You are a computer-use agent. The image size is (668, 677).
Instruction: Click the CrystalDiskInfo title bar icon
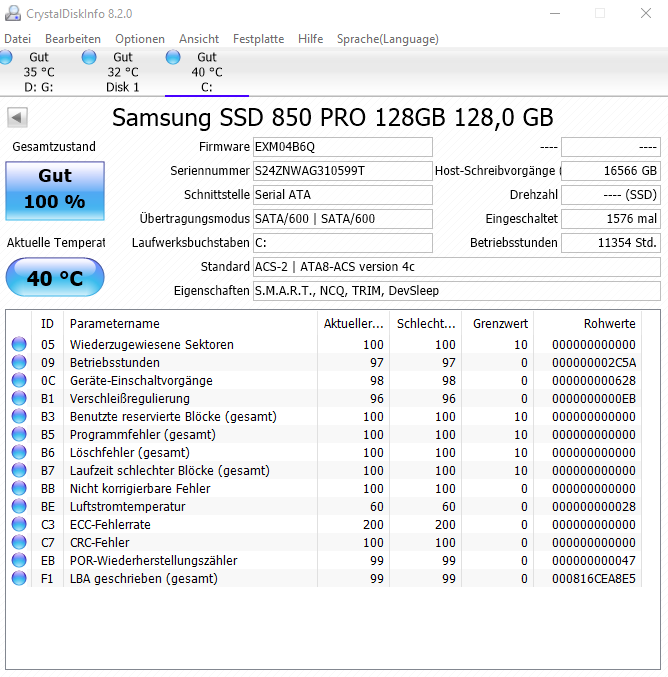tap(13, 13)
